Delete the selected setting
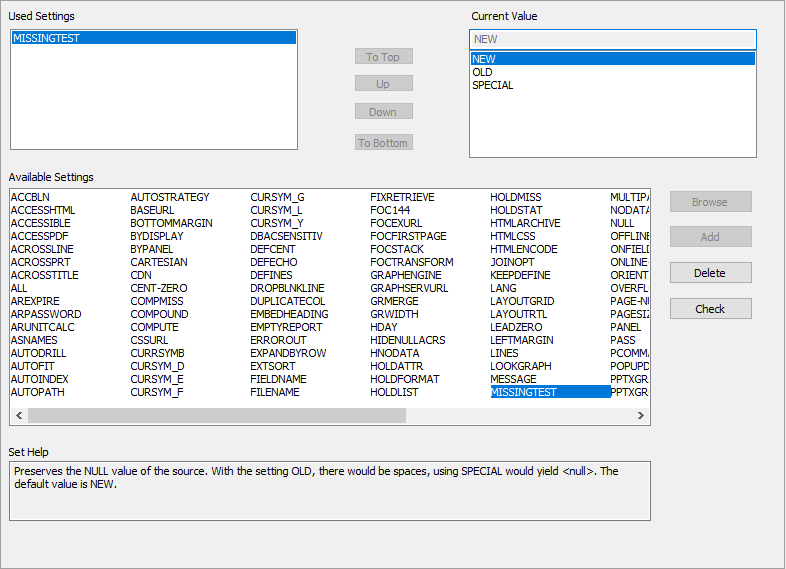This screenshot has width=786, height=569. pyautogui.click(x=710, y=273)
